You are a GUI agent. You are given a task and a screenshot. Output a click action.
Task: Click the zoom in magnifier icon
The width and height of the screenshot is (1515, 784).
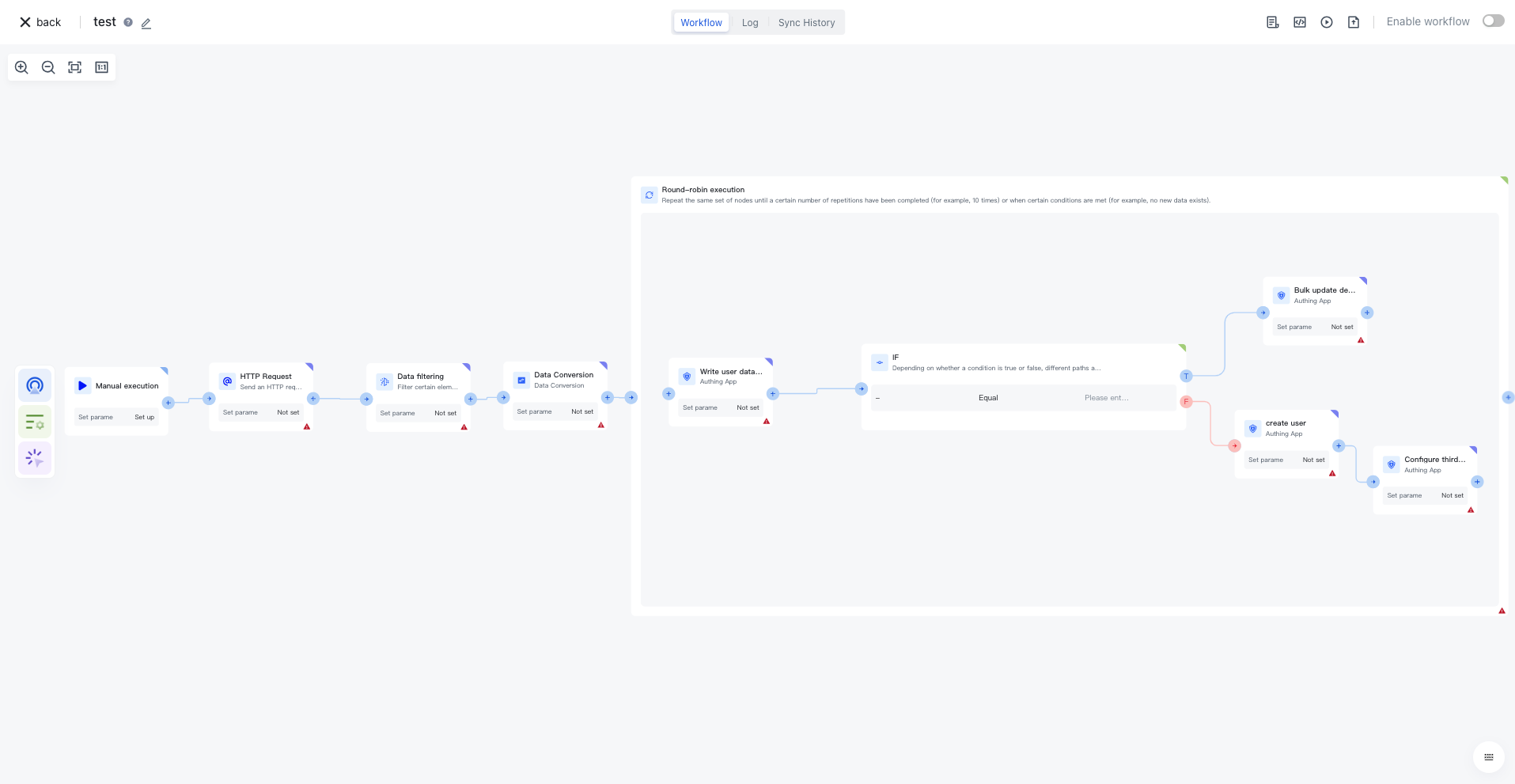[21, 67]
